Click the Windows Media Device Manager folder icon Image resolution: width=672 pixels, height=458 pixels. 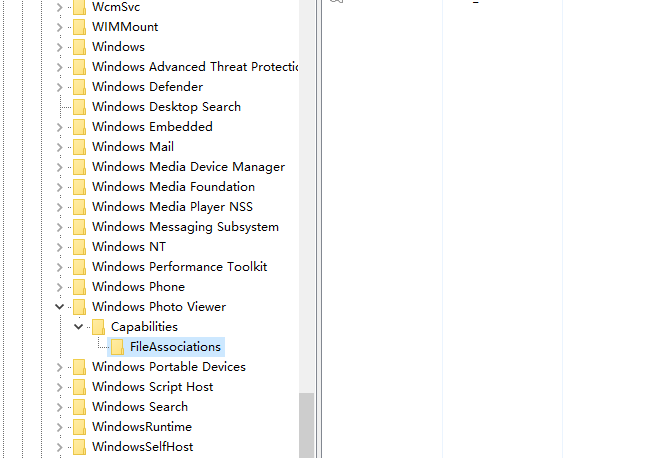[x=79, y=167]
